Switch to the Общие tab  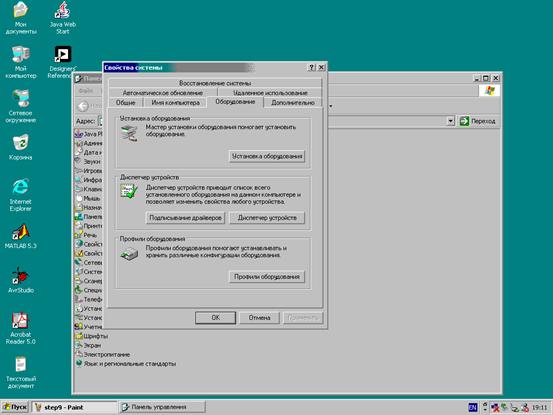coord(126,103)
